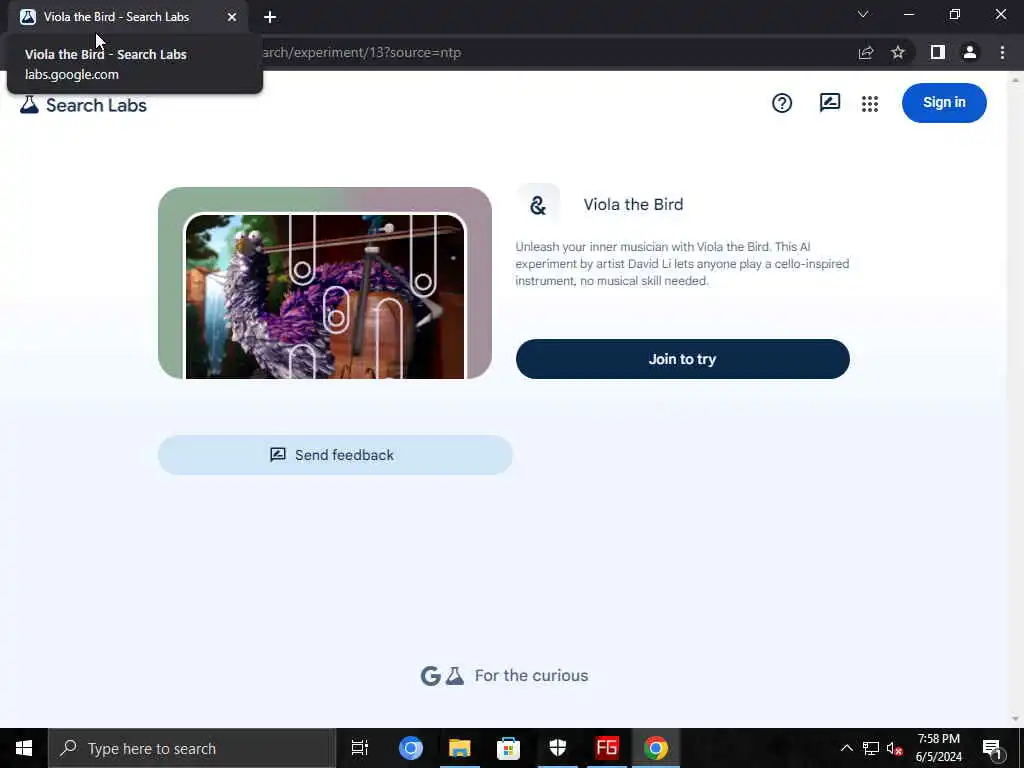Open Microsoft Store from the taskbar
Image resolution: width=1024 pixels, height=768 pixels.
(508, 748)
